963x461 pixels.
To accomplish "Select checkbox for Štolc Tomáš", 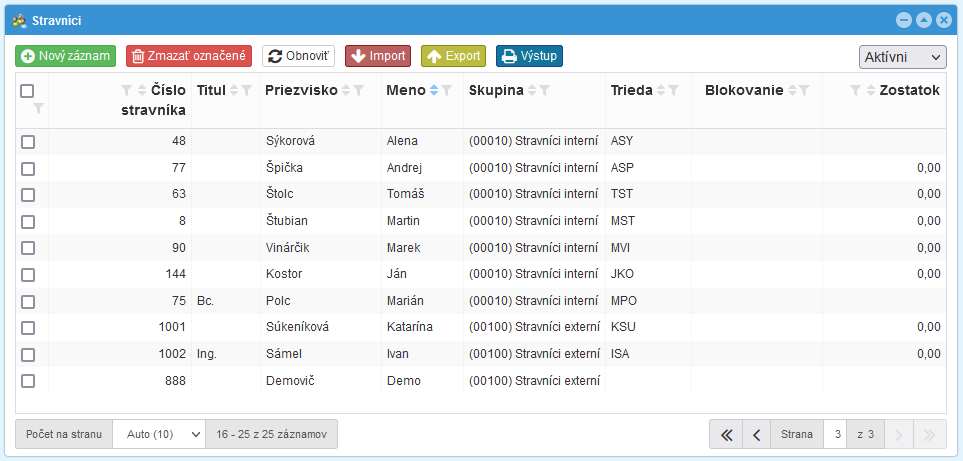I will tap(28, 195).
